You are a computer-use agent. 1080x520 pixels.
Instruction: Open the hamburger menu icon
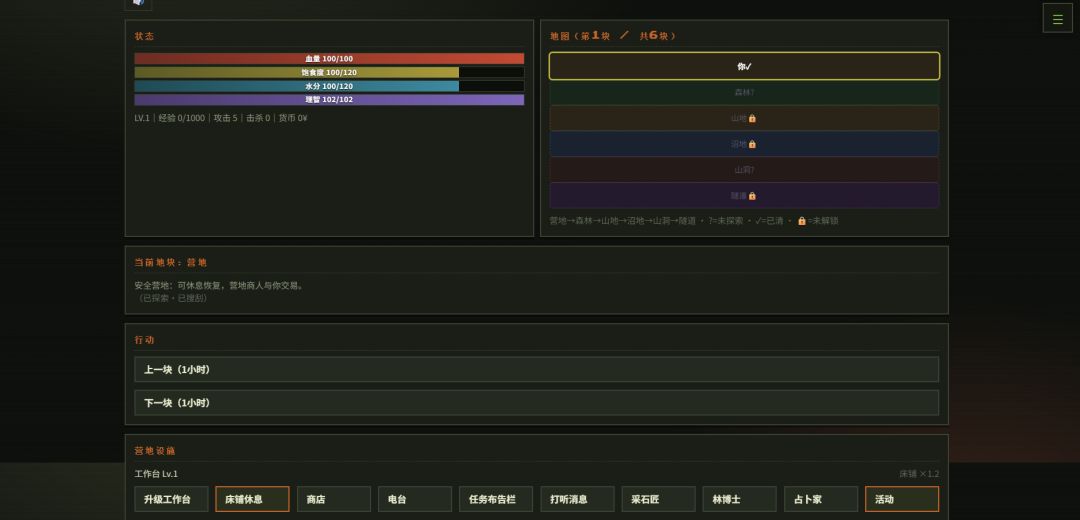(x=1057, y=19)
